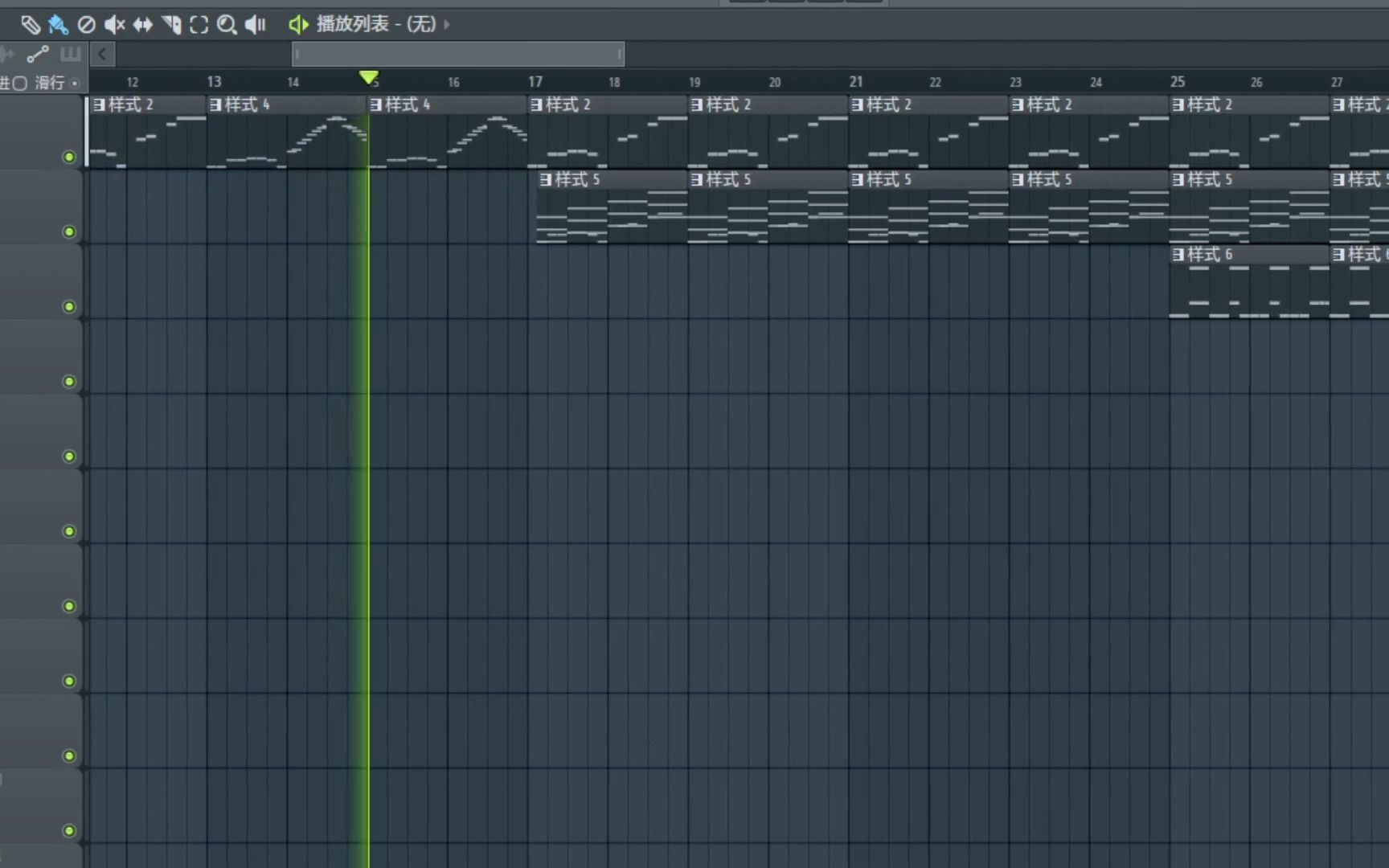Select the Mute tool
This screenshot has width=1389, height=868.
coord(115,25)
